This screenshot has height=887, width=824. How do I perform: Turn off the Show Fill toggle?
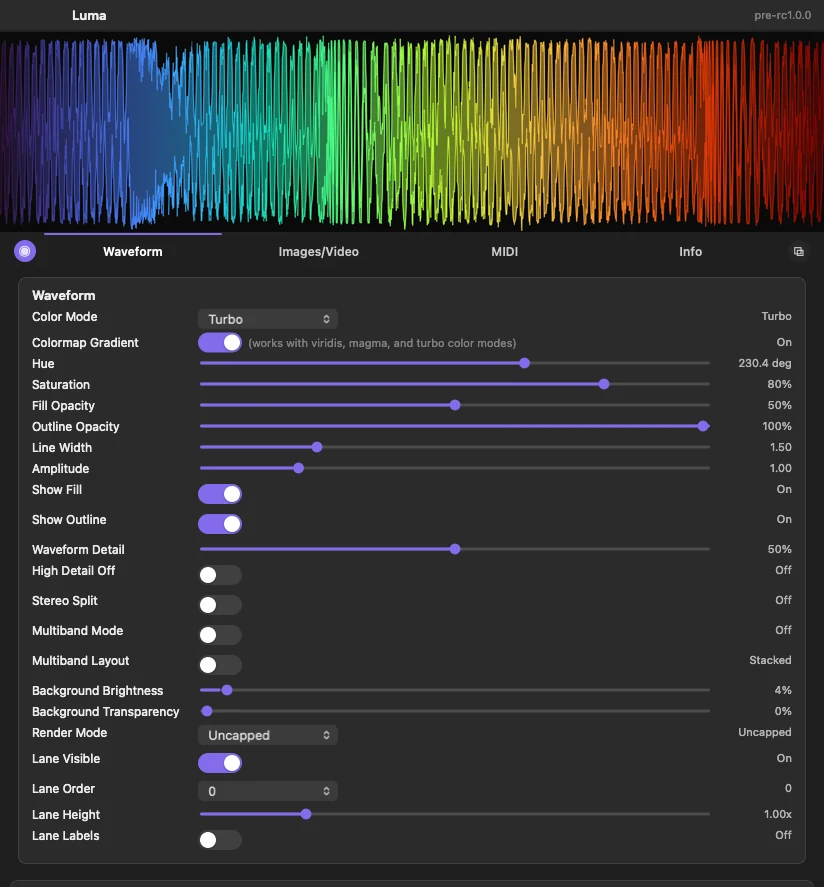220,494
